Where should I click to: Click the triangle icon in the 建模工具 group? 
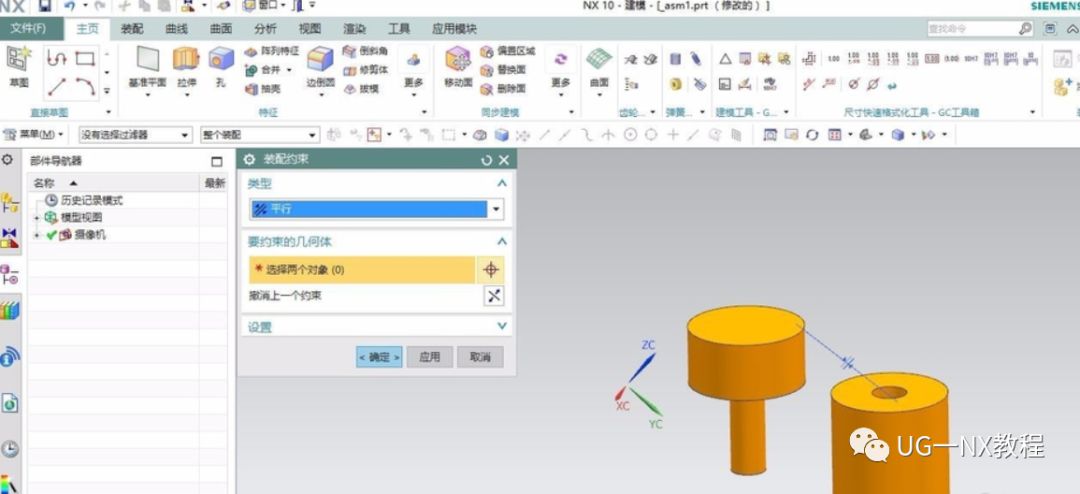(x=725, y=59)
